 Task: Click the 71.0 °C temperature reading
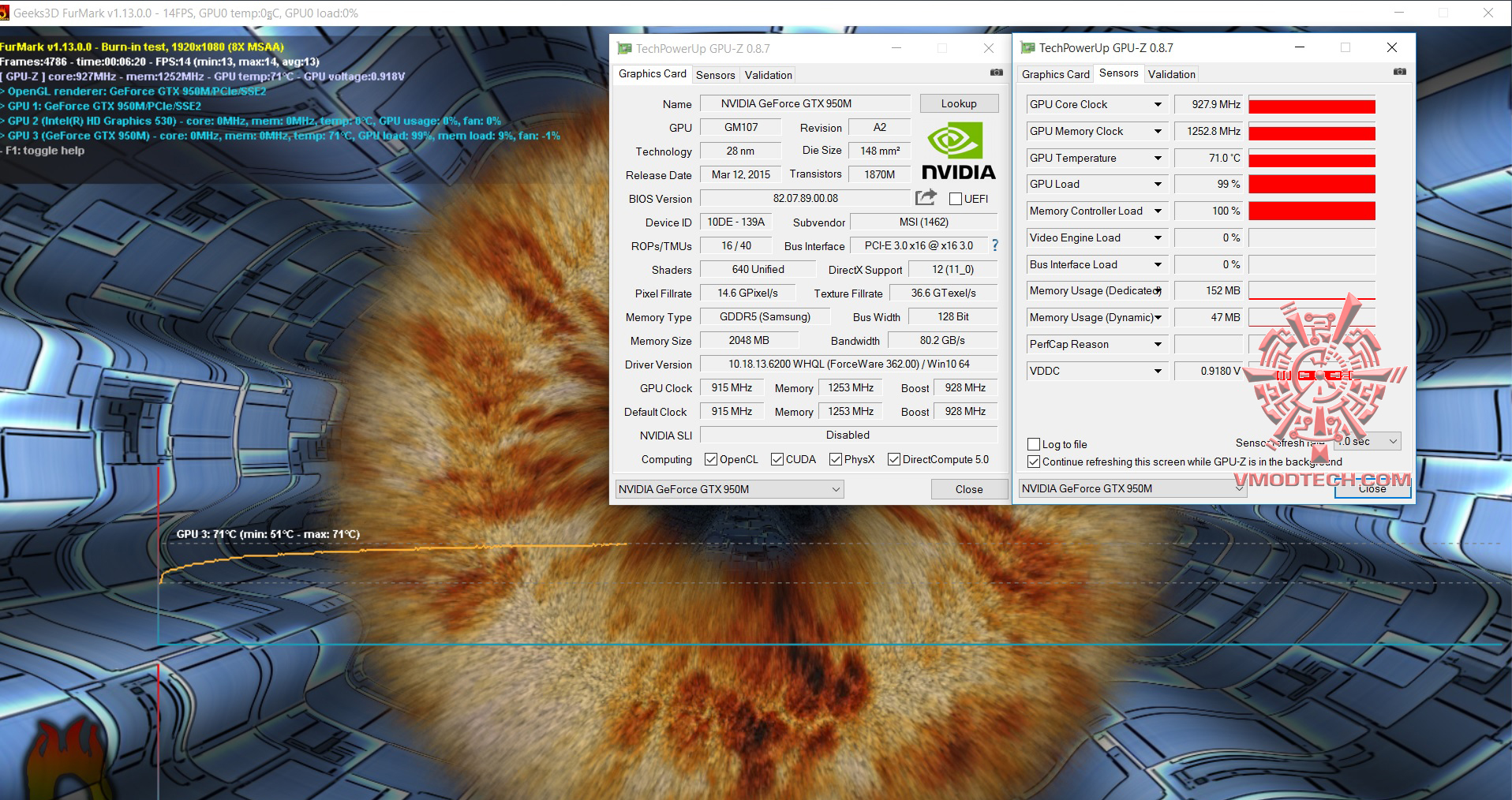click(x=1209, y=158)
